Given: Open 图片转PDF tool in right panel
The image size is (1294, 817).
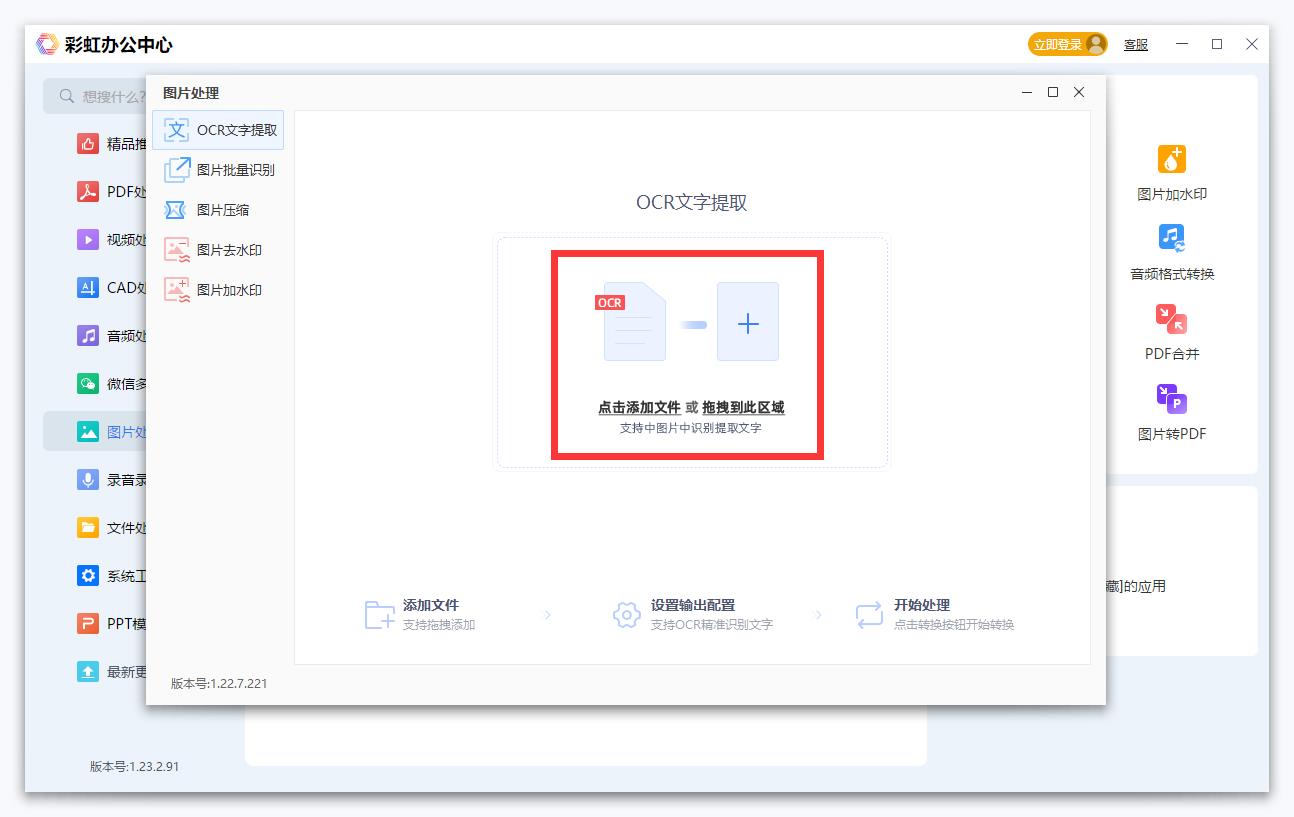Looking at the screenshot, I should coord(1172,412).
